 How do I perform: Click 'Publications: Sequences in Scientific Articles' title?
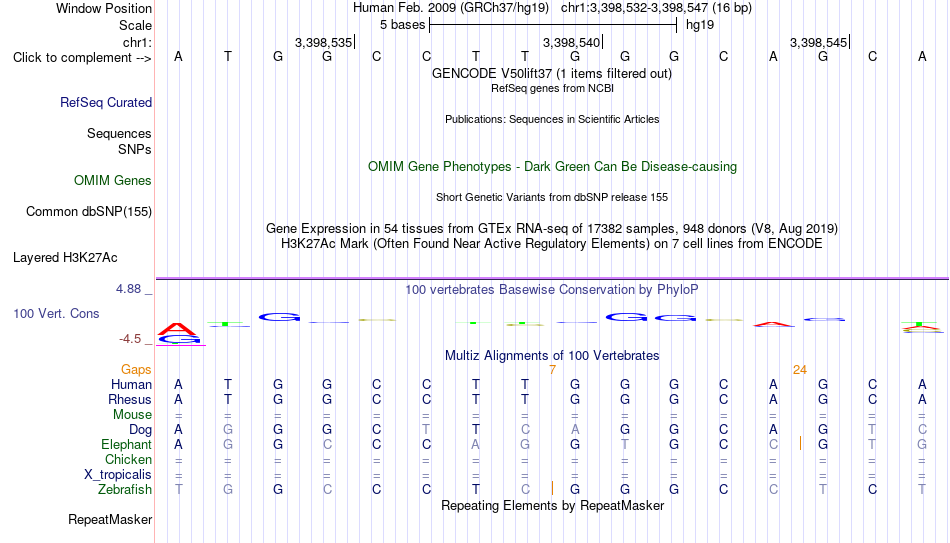[x=552, y=119]
